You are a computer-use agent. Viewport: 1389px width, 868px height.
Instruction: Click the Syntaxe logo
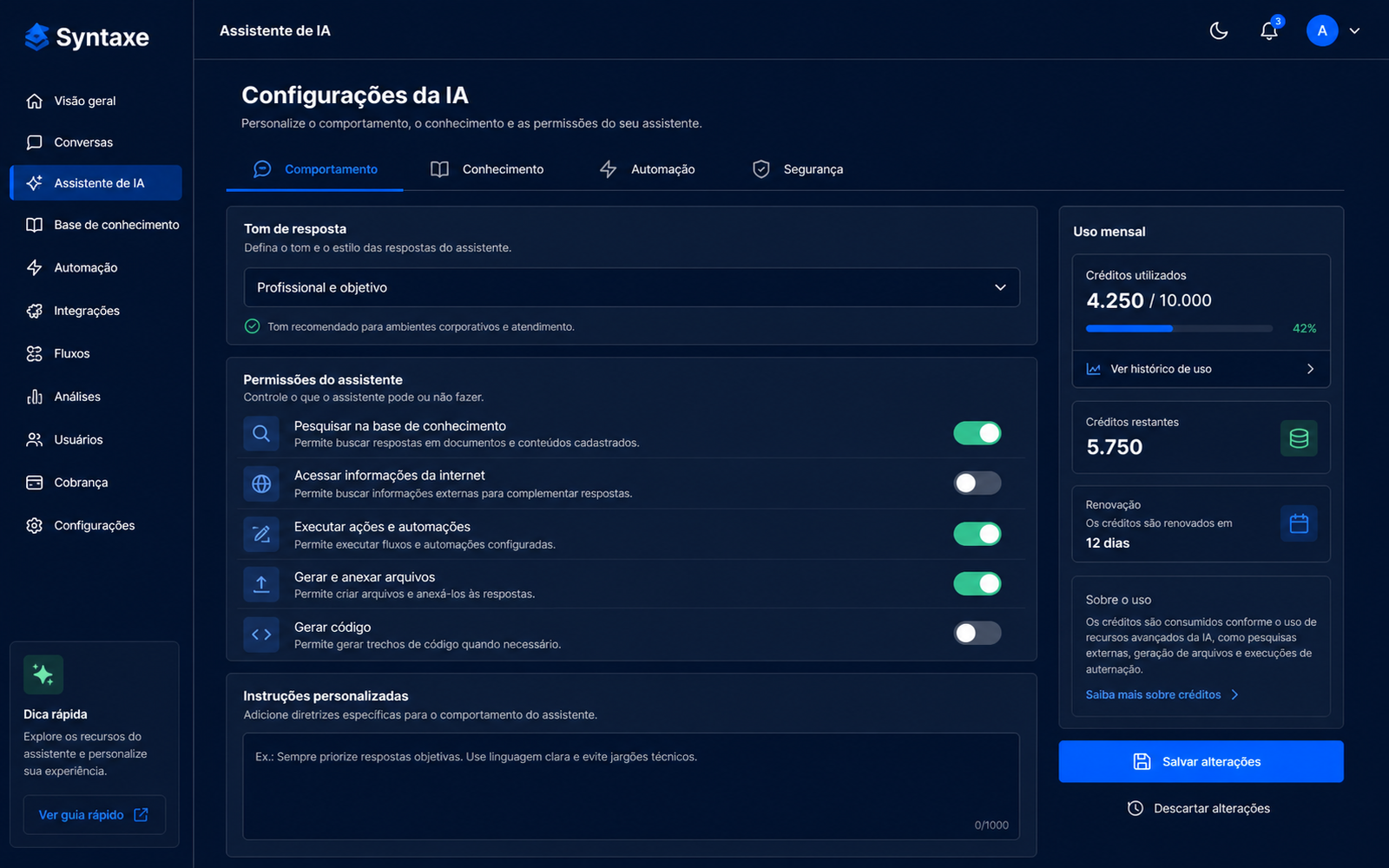pos(87,37)
